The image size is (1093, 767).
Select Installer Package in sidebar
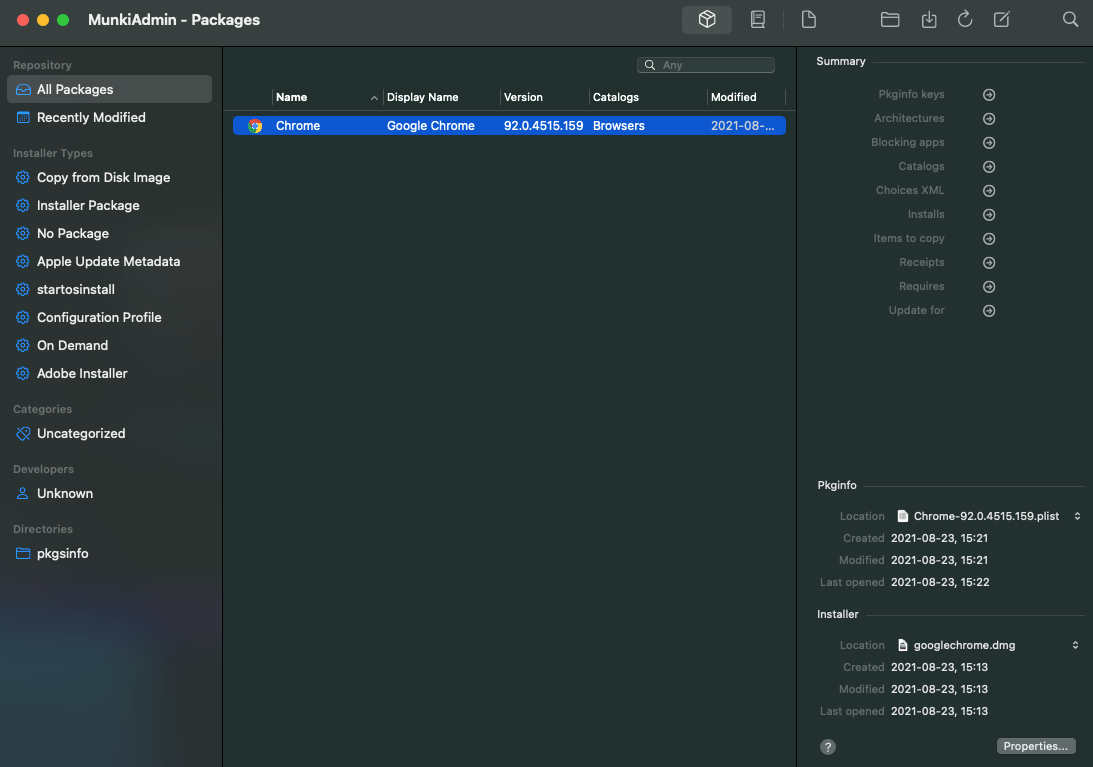(88, 206)
